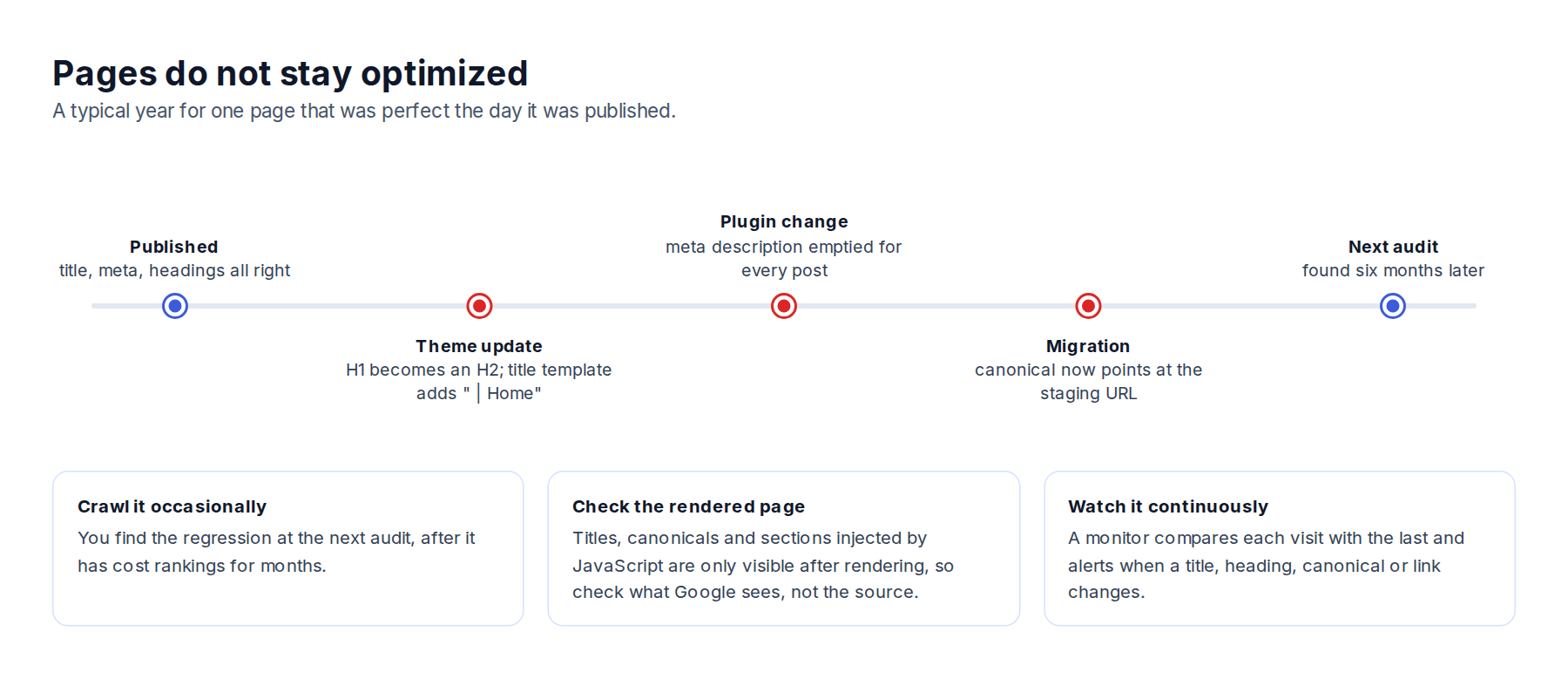Click the text "canonical now points at the staging URL"
This screenshot has width=1568, height=679.
1089,382
